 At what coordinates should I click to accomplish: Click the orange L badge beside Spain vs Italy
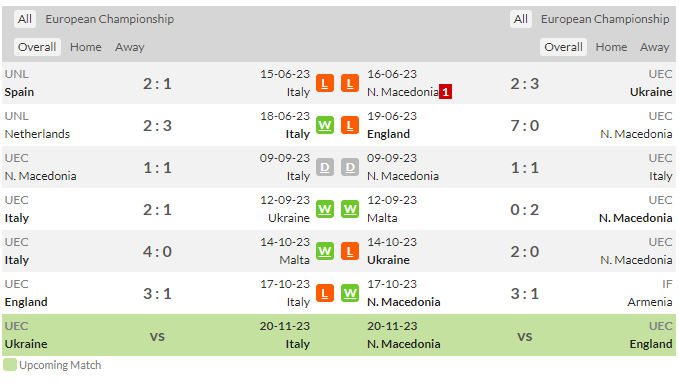(x=325, y=84)
